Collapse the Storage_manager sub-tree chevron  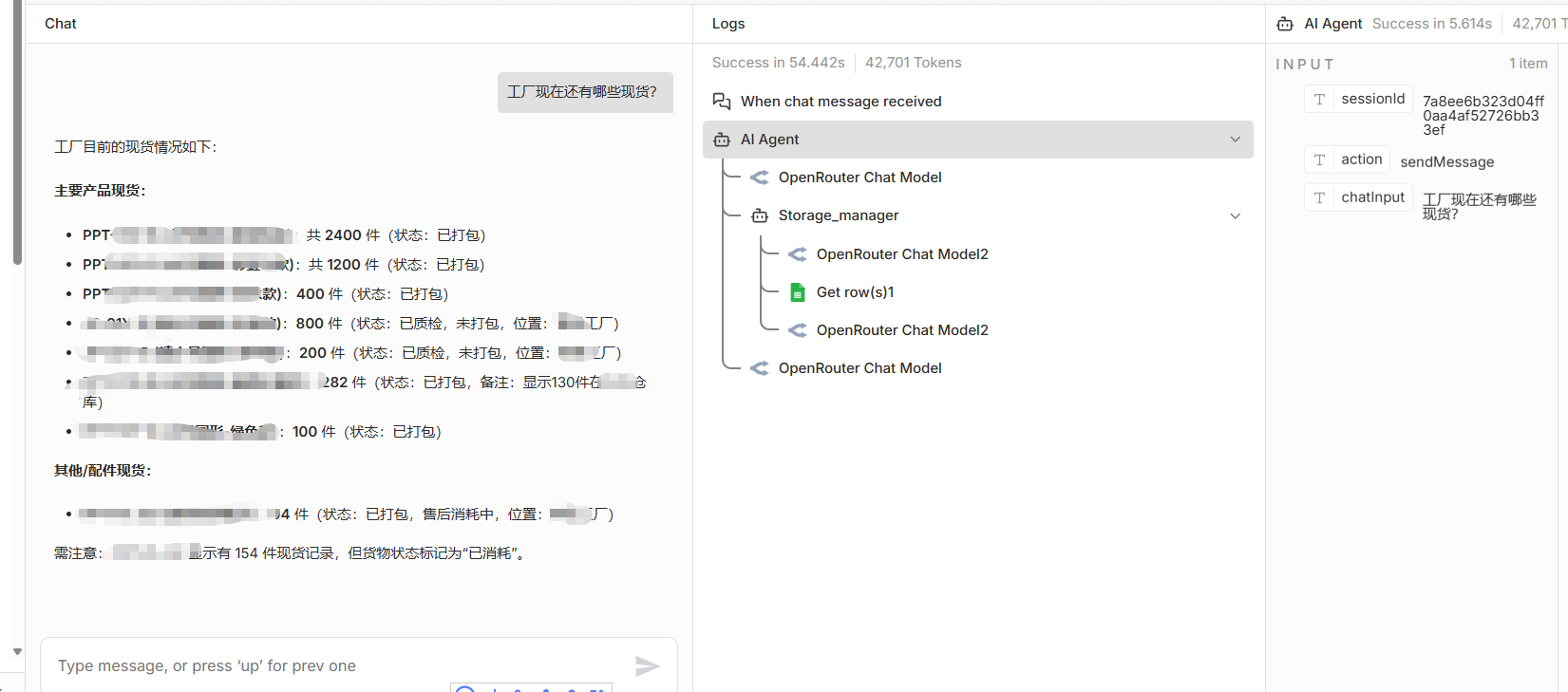1235,216
